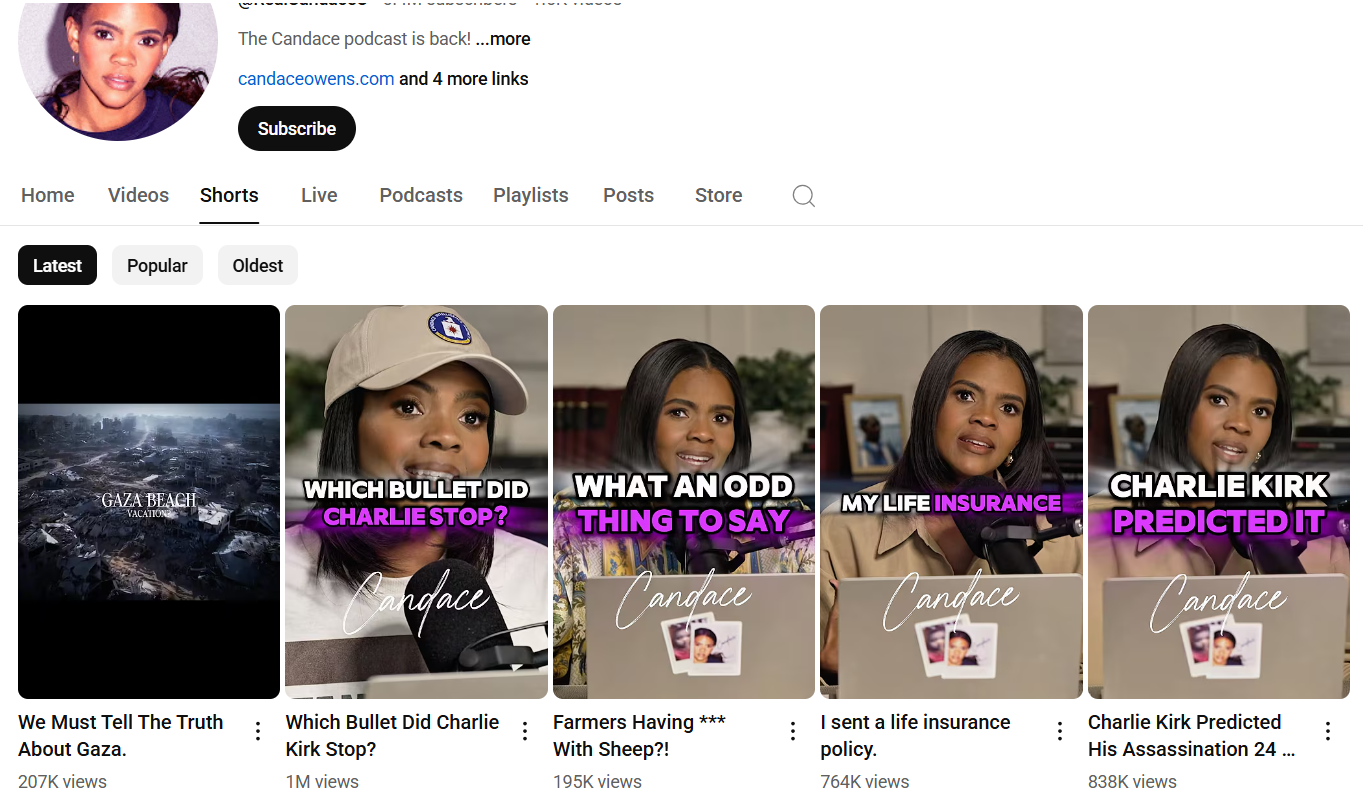The width and height of the screenshot is (1363, 792).
Task: Switch to the Videos tab
Action: point(138,195)
